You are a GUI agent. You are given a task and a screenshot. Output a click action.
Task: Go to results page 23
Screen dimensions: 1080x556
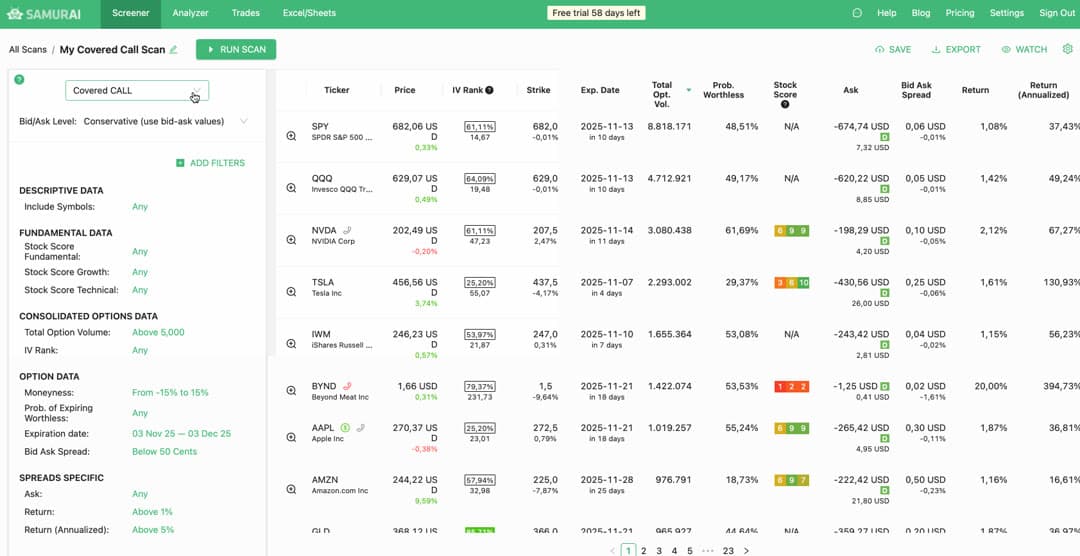728,550
